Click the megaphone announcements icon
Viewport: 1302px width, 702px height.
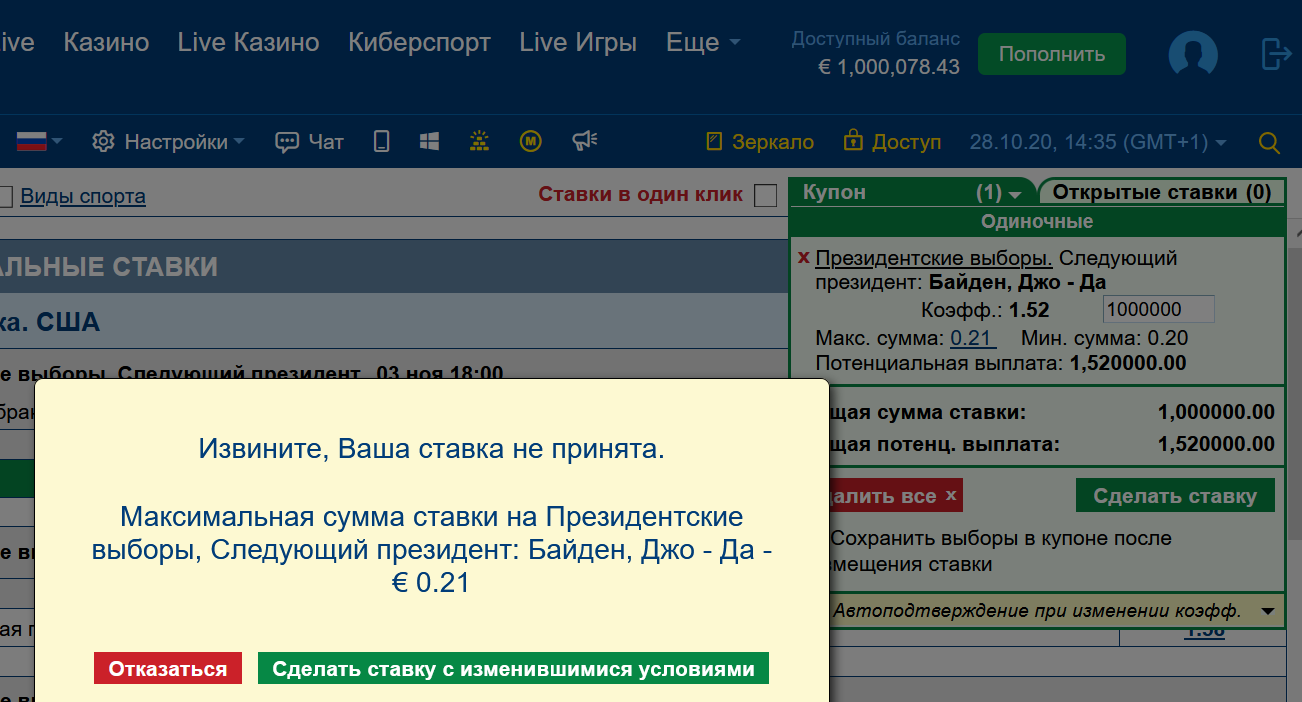585,142
